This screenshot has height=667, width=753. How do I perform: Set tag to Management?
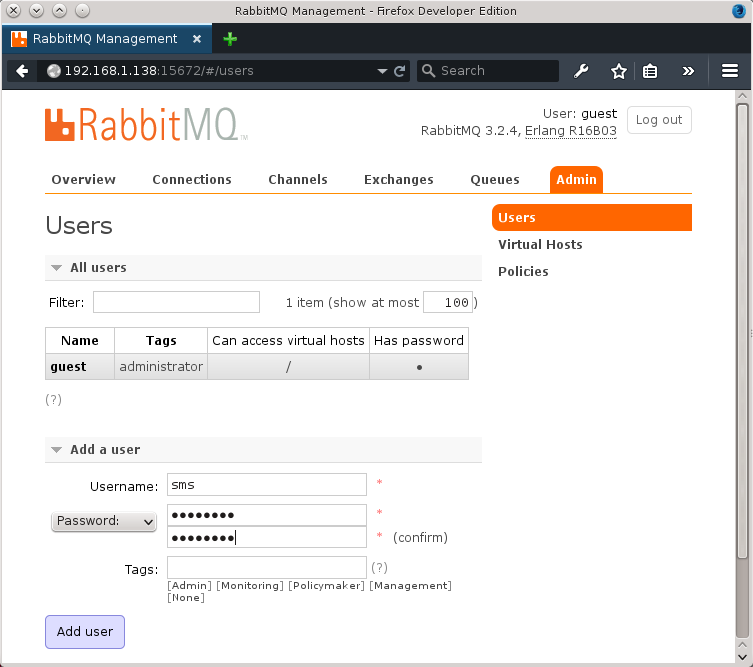[410, 585]
